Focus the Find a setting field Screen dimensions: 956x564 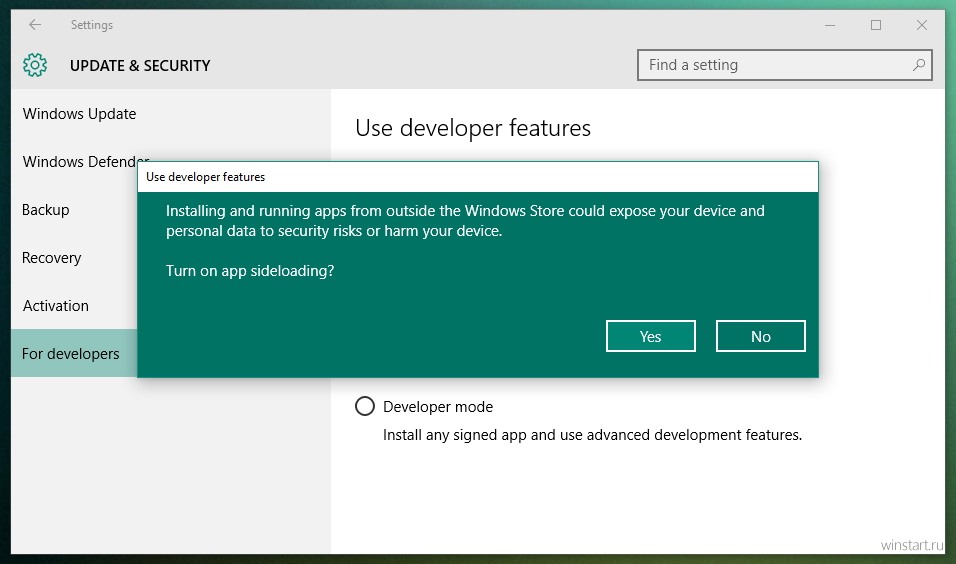click(x=784, y=65)
